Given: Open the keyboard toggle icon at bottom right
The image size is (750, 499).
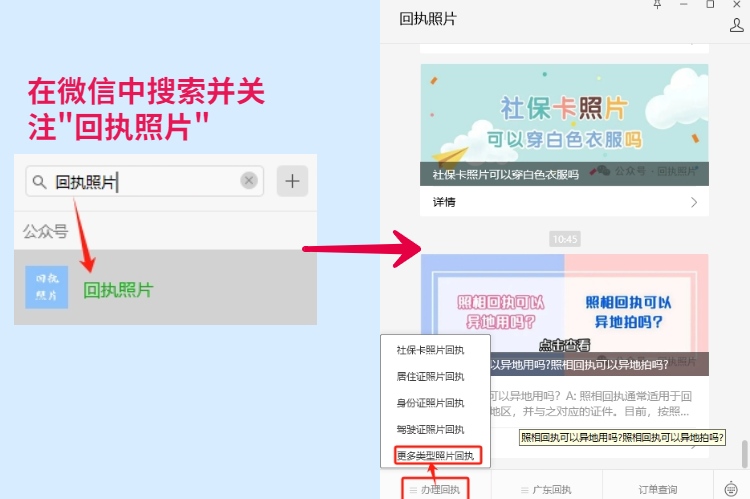Looking at the screenshot, I should [731, 489].
